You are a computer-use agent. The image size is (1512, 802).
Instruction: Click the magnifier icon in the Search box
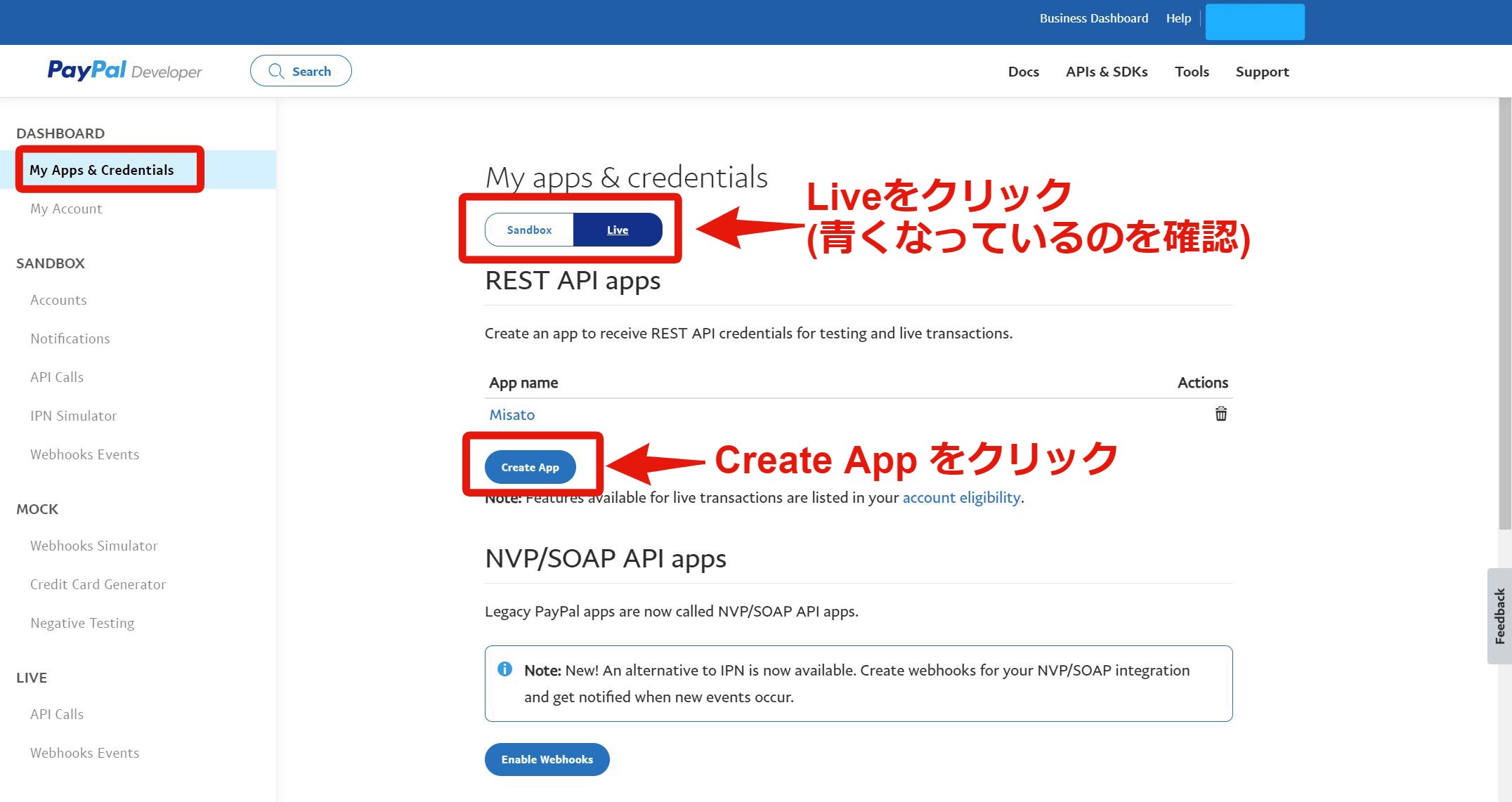click(x=277, y=72)
